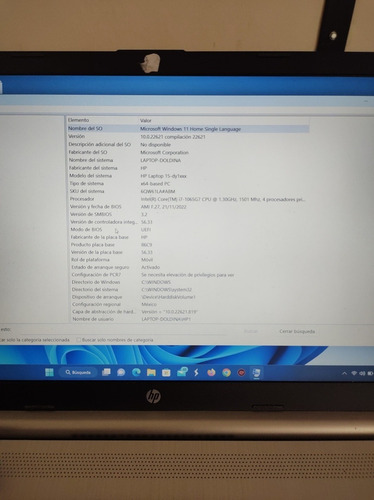Check 'Buscar solo nombres de categoría' checkbox

79,340
